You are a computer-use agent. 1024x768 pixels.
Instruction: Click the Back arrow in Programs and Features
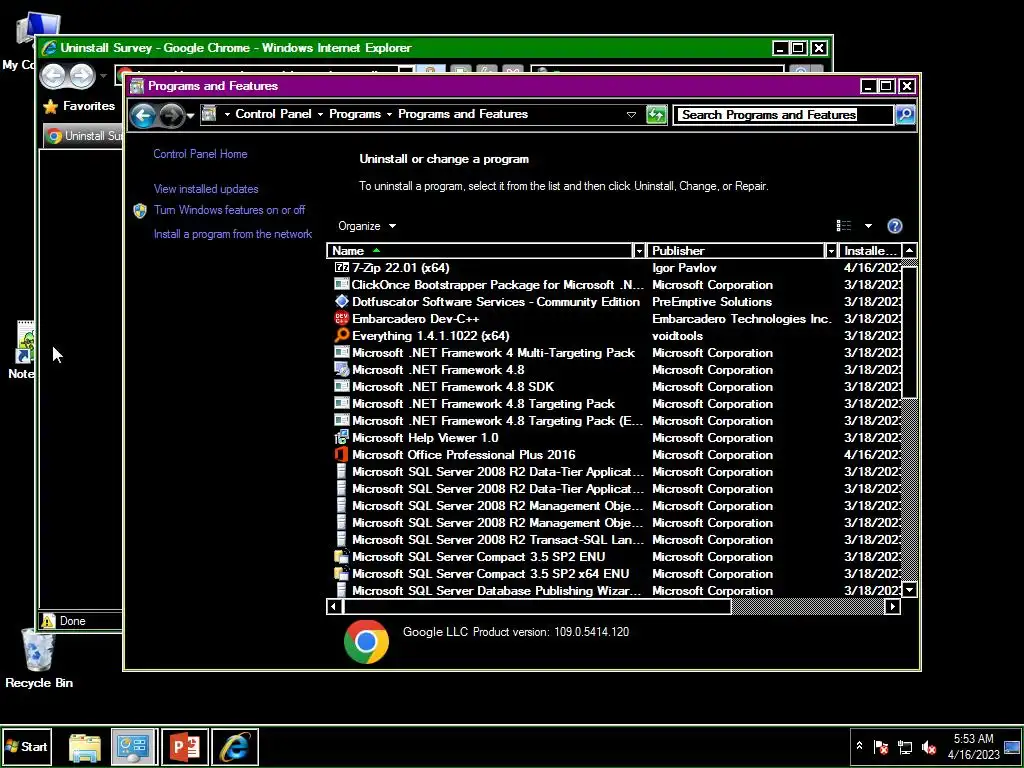[143, 116]
